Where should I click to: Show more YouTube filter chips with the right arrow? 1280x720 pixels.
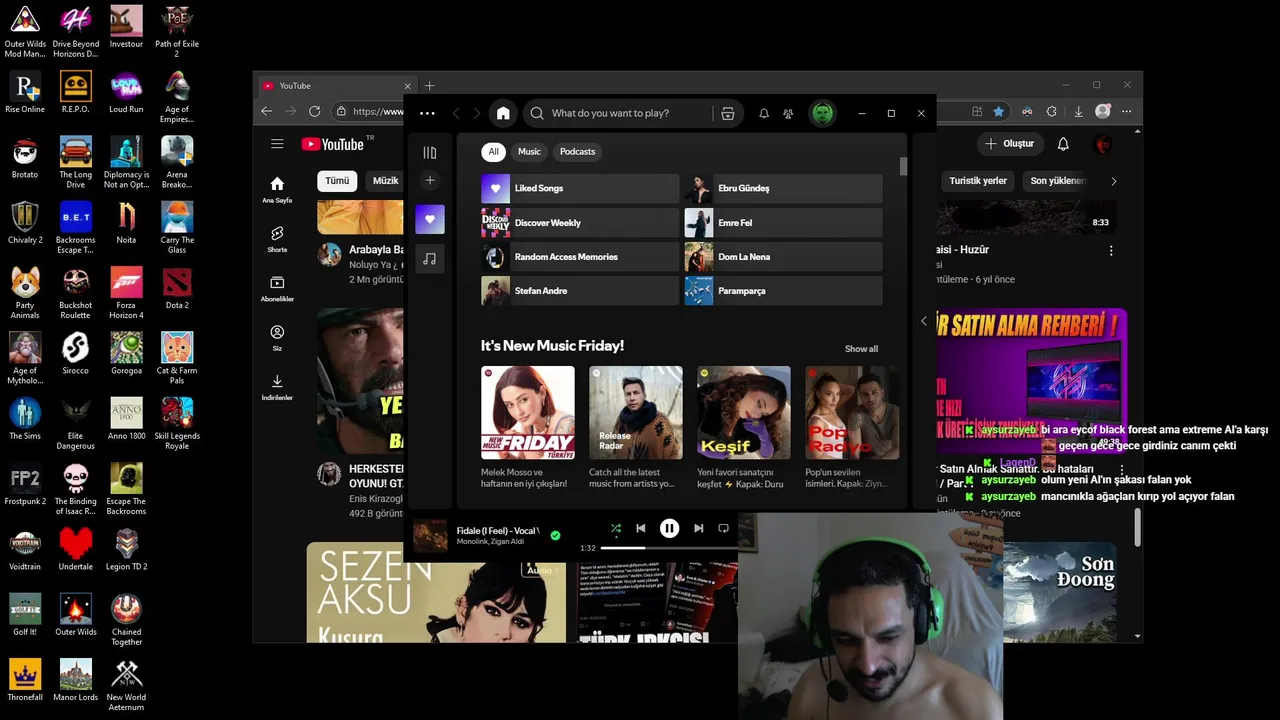[1113, 181]
